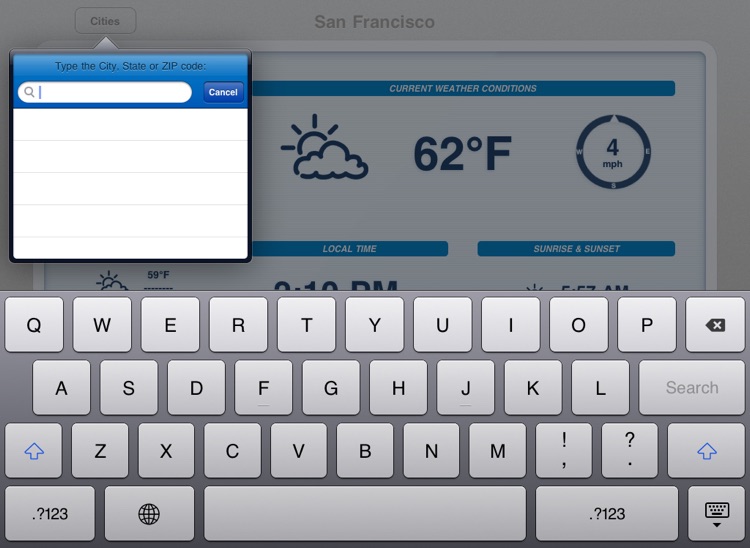This screenshot has width=750, height=548.
Task: Tap the right .?123 key
Action: pyautogui.click(x=607, y=514)
